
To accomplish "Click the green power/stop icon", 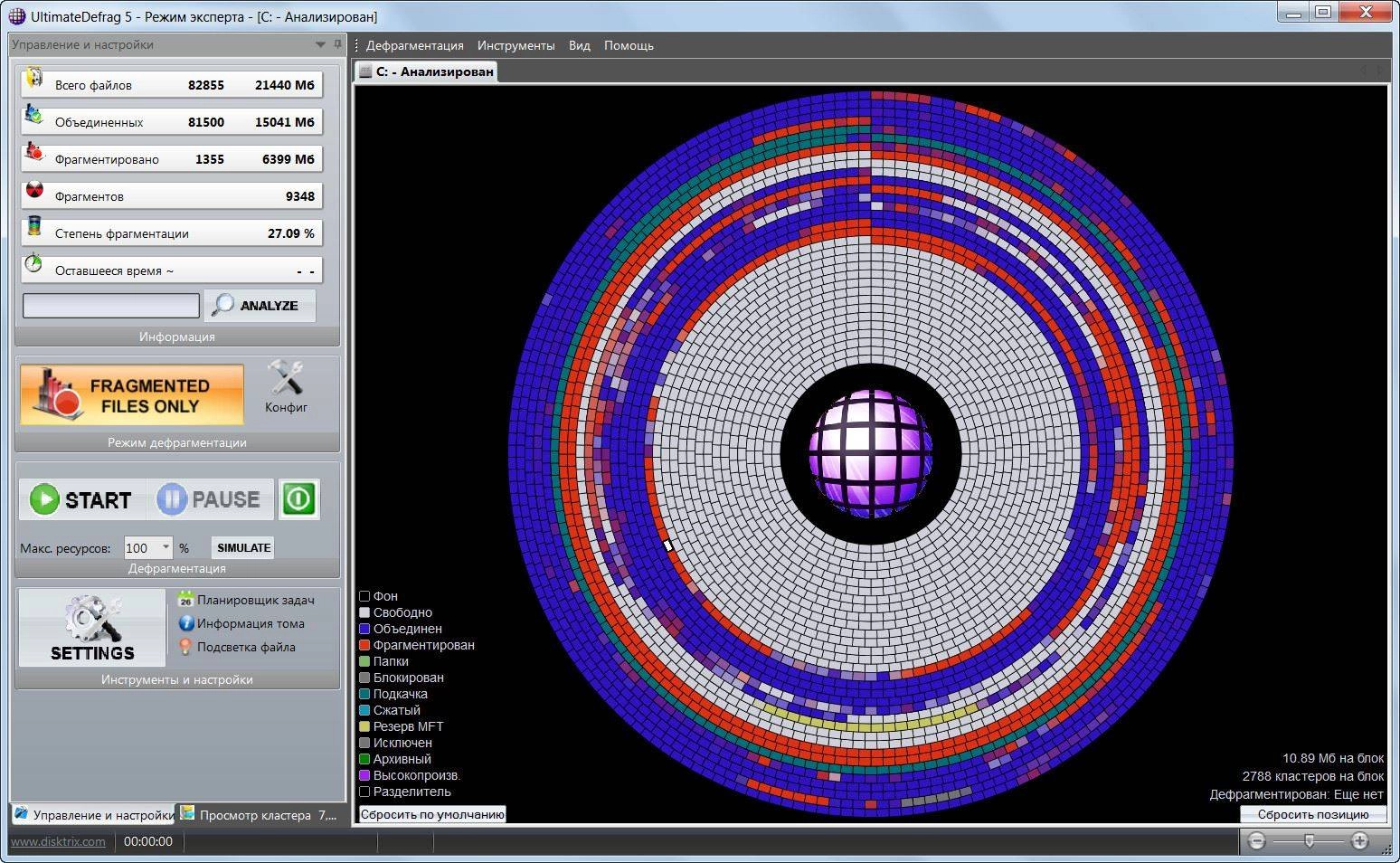I will click(x=298, y=499).
